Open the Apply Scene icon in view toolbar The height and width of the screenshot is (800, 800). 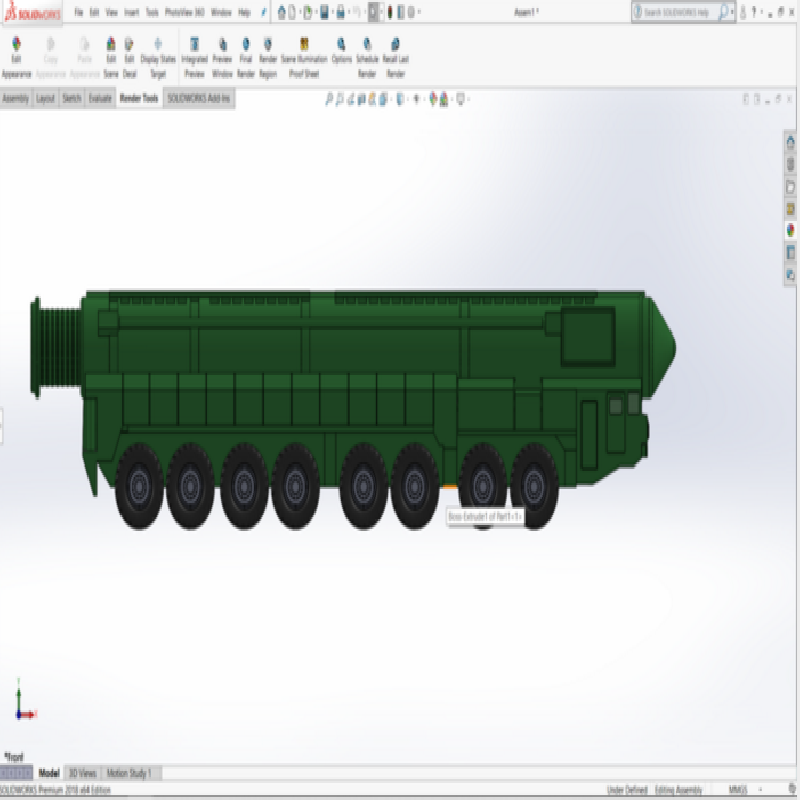pyautogui.click(x=443, y=99)
